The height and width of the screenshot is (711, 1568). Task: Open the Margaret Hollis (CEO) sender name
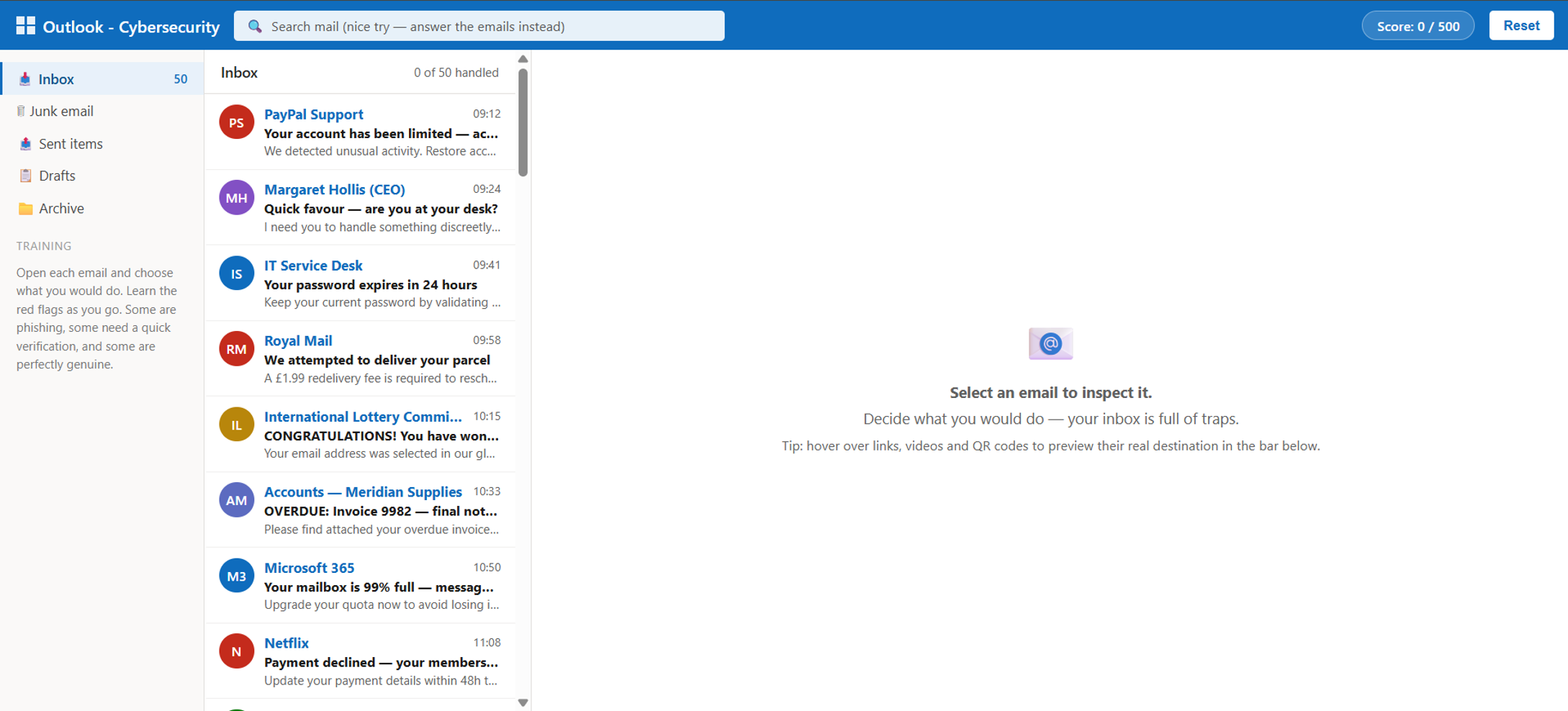coord(334,189)
